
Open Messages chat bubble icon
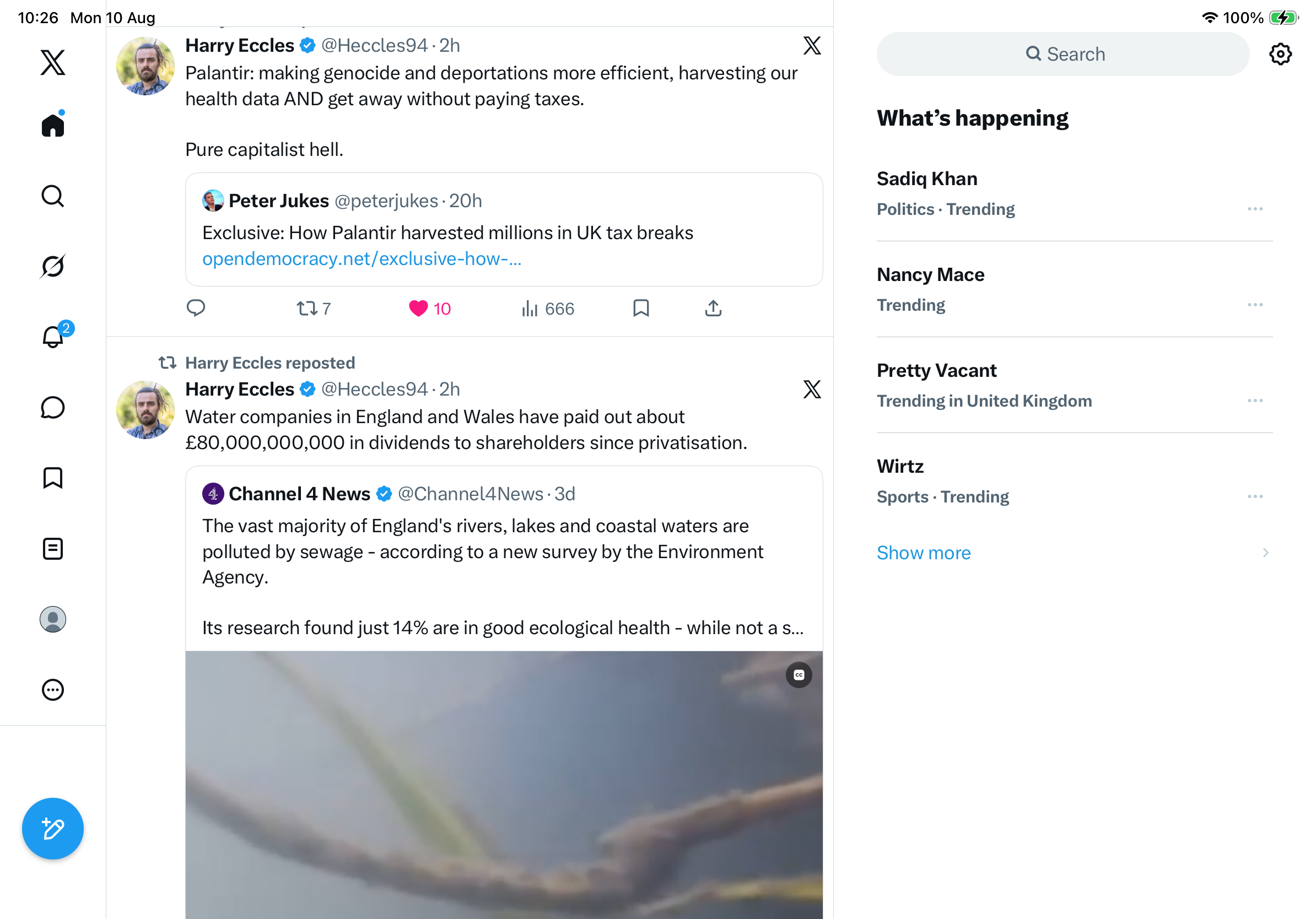pos(53,407)
